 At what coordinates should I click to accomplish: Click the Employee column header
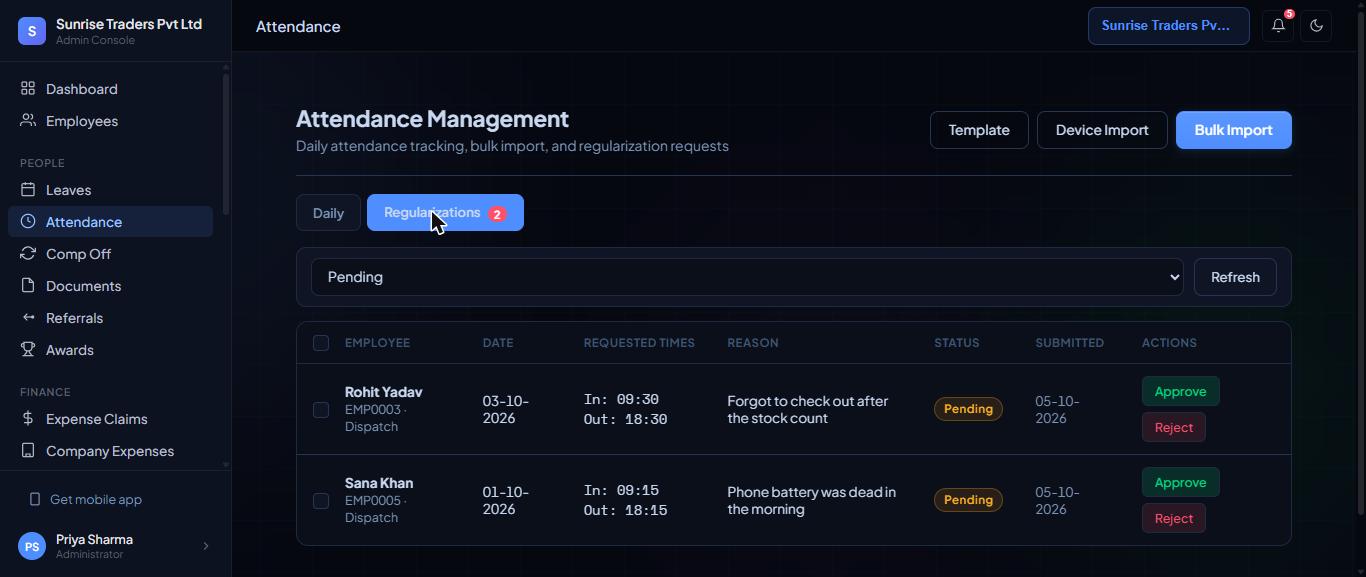click(377, 343)
